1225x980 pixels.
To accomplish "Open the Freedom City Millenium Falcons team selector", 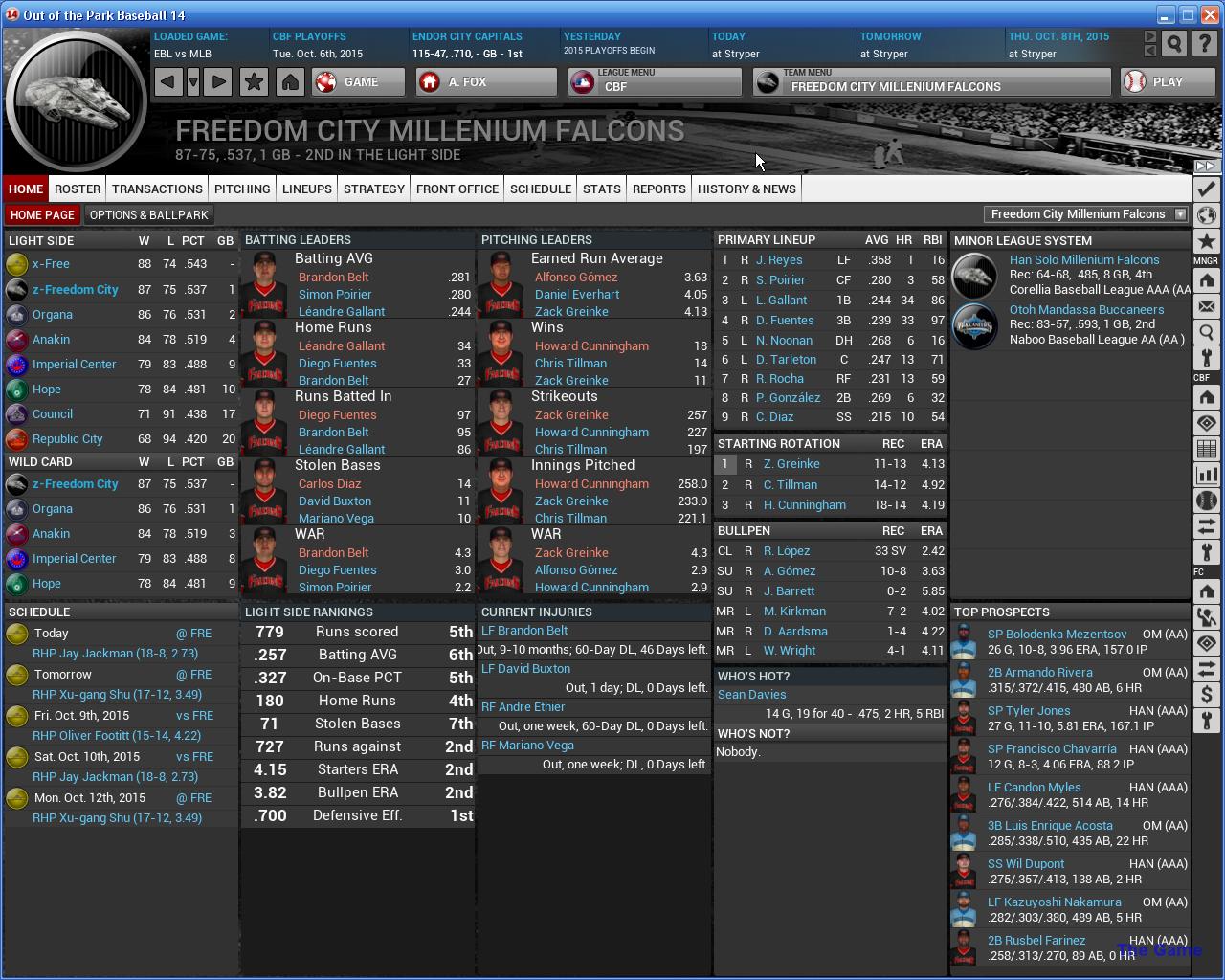I will tap(1086, 214).
